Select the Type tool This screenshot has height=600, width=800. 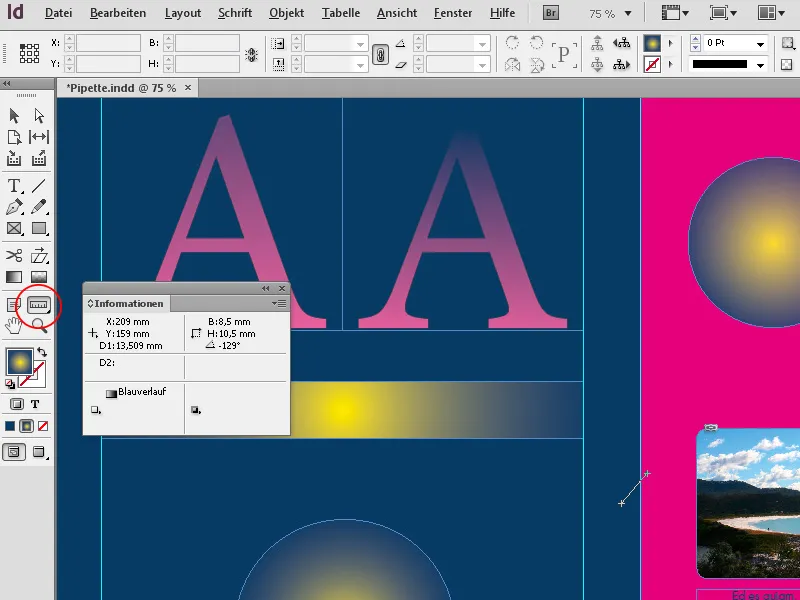tap(16, 186)
